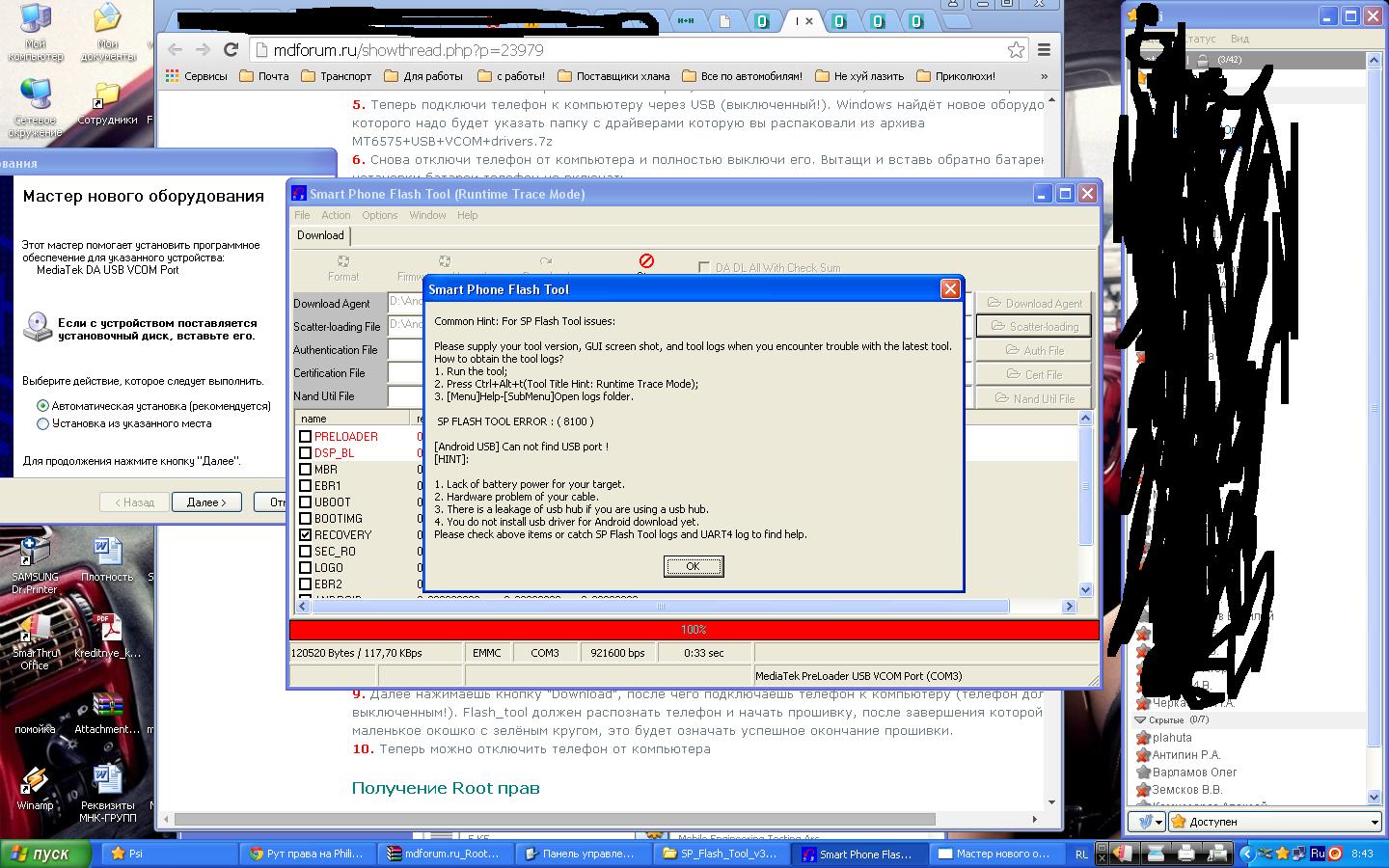Check the DSP_BL partition checkbox
Screen dimensions: 1389x868
305,453
